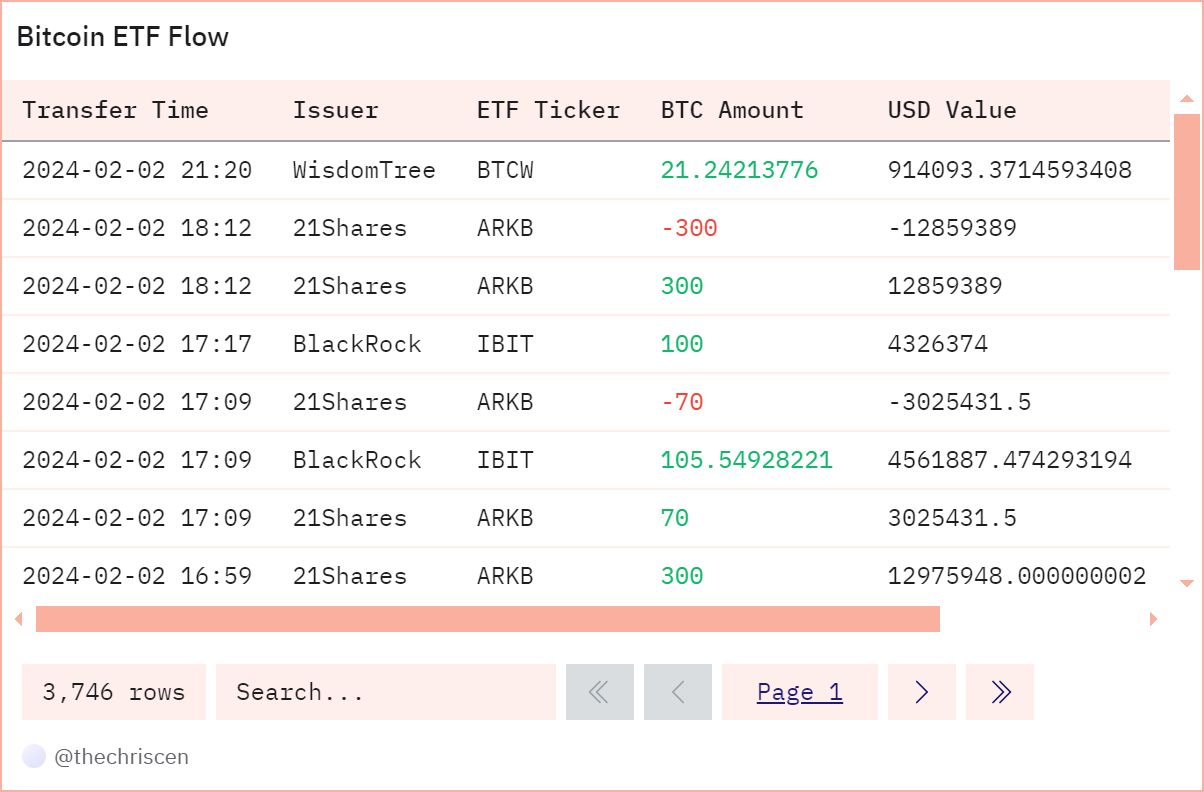Select IBIT in the 105.54928221 row

pos(505,460)
